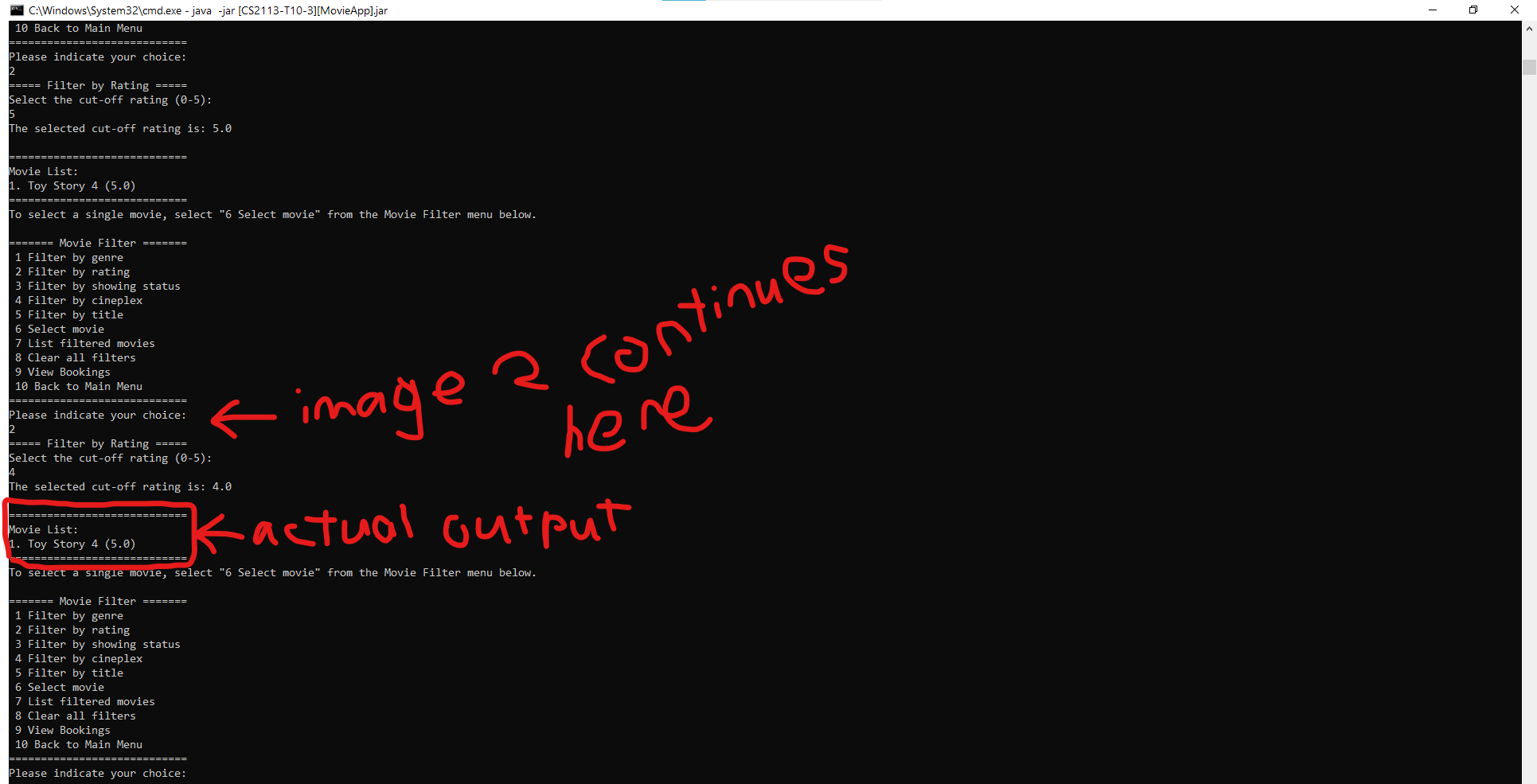
Task: Click the cmd.exe icon in the title bar
Action: pos(16,10)
